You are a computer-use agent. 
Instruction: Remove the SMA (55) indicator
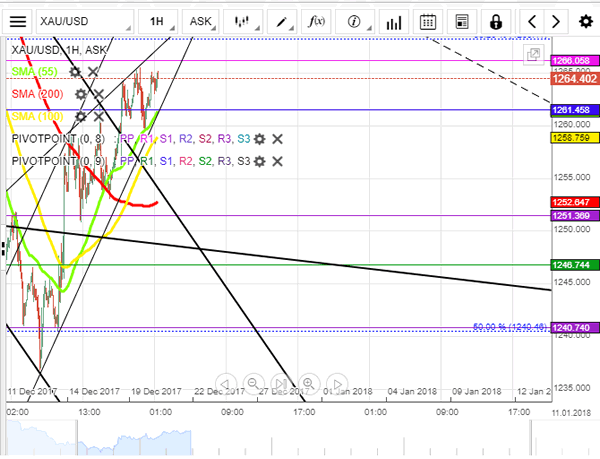[93, 71]
